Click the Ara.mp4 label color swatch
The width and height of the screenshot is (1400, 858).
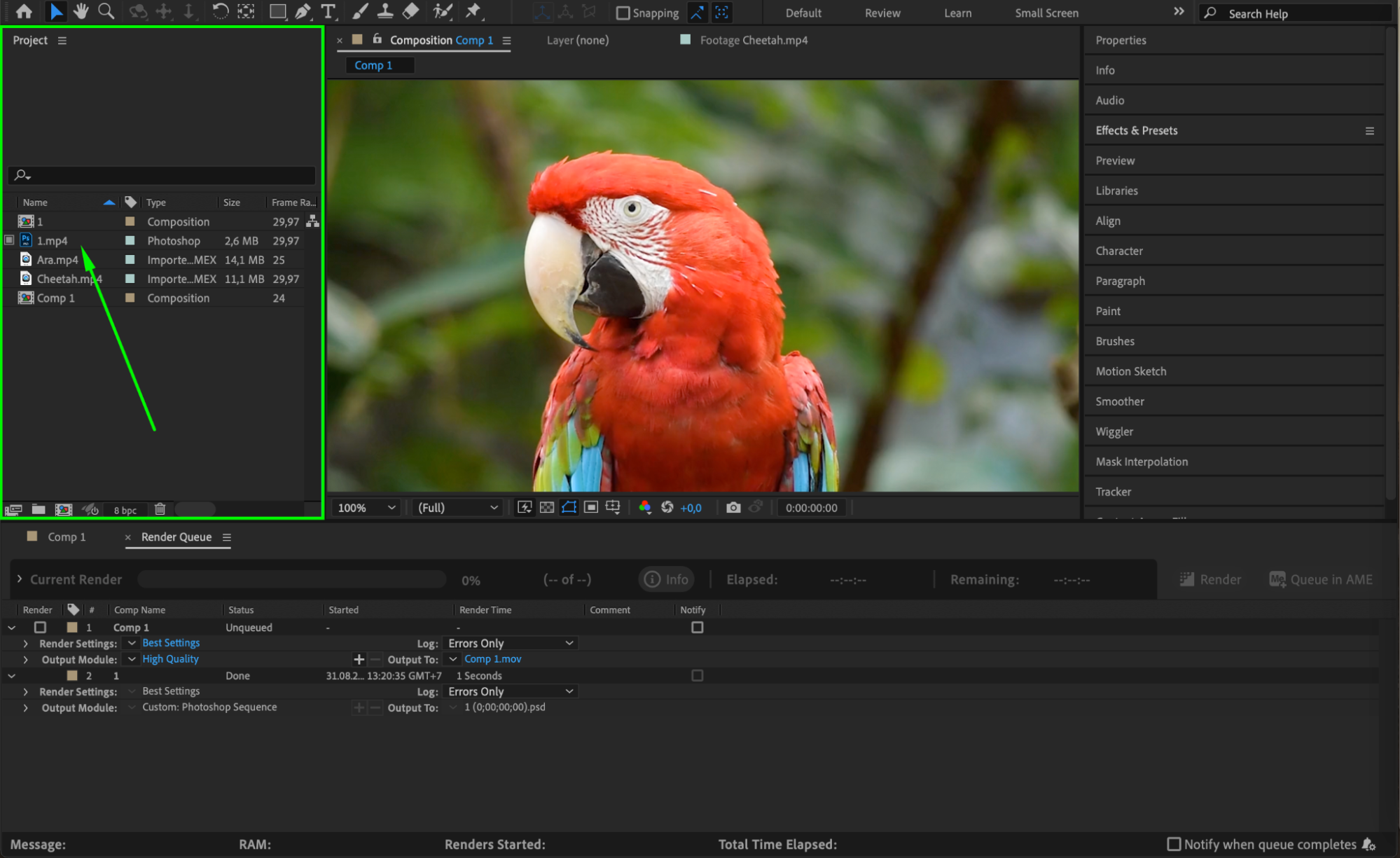(130, 260)
